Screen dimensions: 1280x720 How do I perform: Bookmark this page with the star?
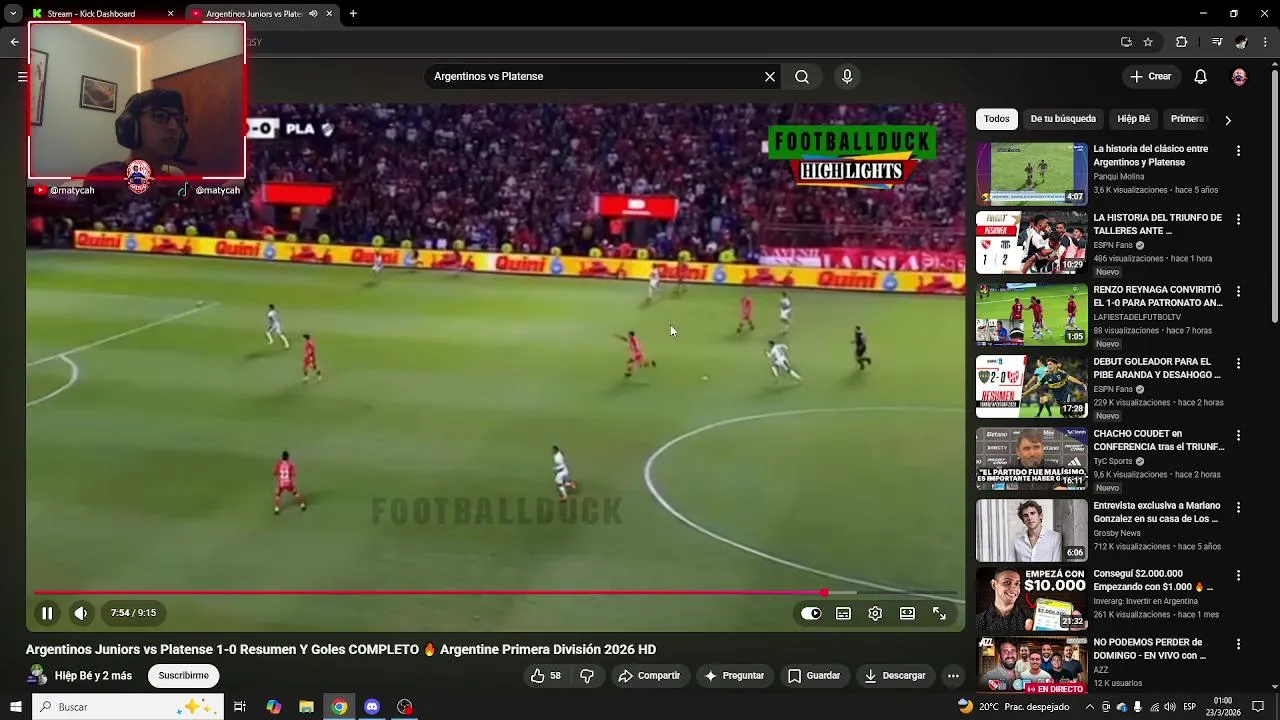point(1148,42)
